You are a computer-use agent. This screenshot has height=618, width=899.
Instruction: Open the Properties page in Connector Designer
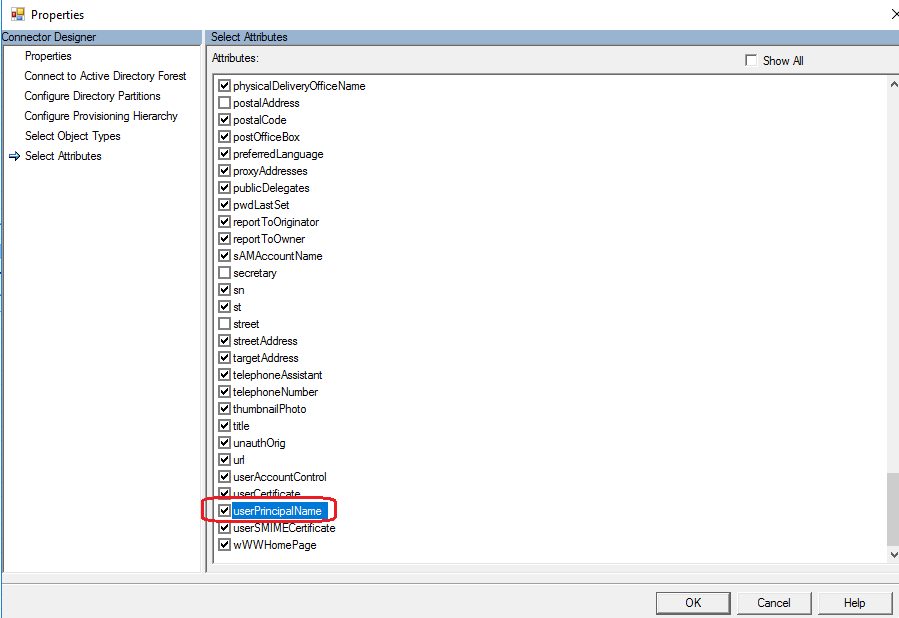coord(48,56)
